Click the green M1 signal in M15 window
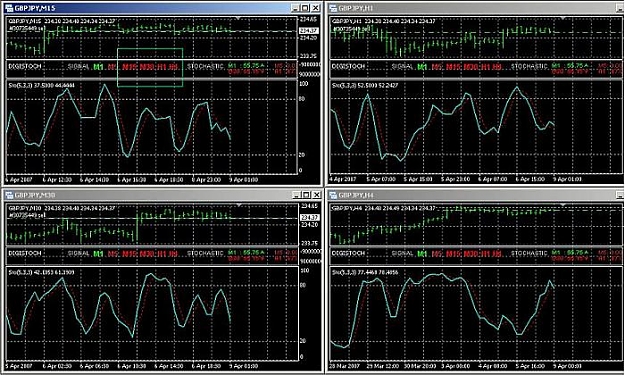Screen dimensions: 625x375 pyautogui.click(x=98, y=67)
